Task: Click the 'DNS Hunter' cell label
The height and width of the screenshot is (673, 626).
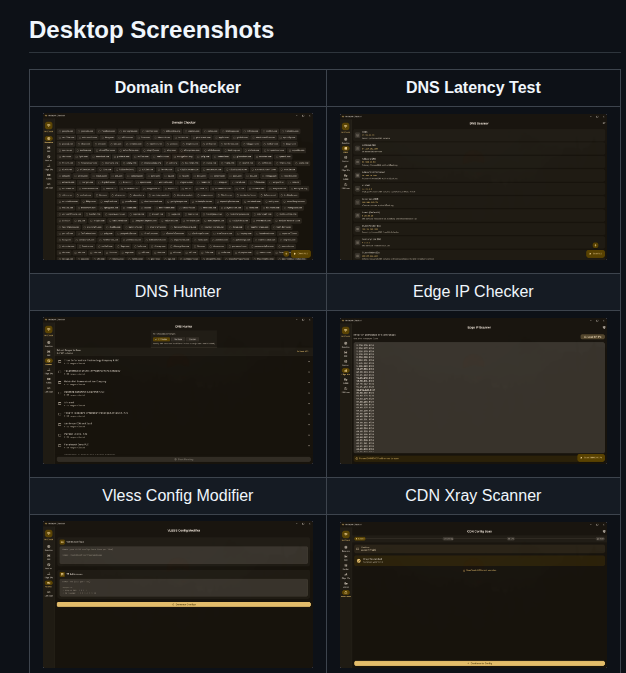Action: point(178,291)
